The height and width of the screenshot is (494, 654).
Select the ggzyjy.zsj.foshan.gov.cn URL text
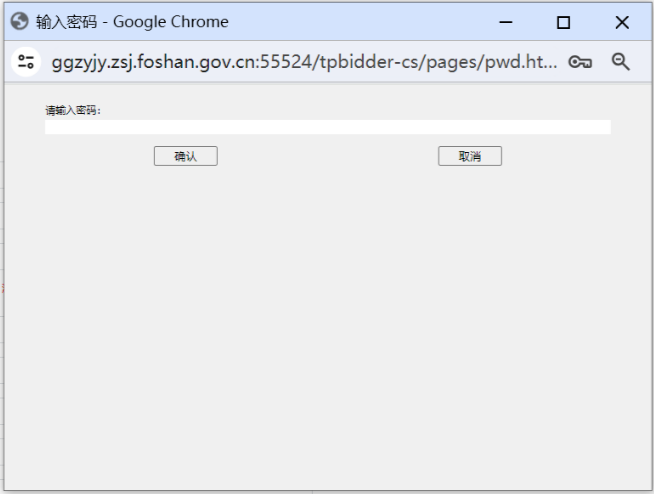[x=304, y=62]
